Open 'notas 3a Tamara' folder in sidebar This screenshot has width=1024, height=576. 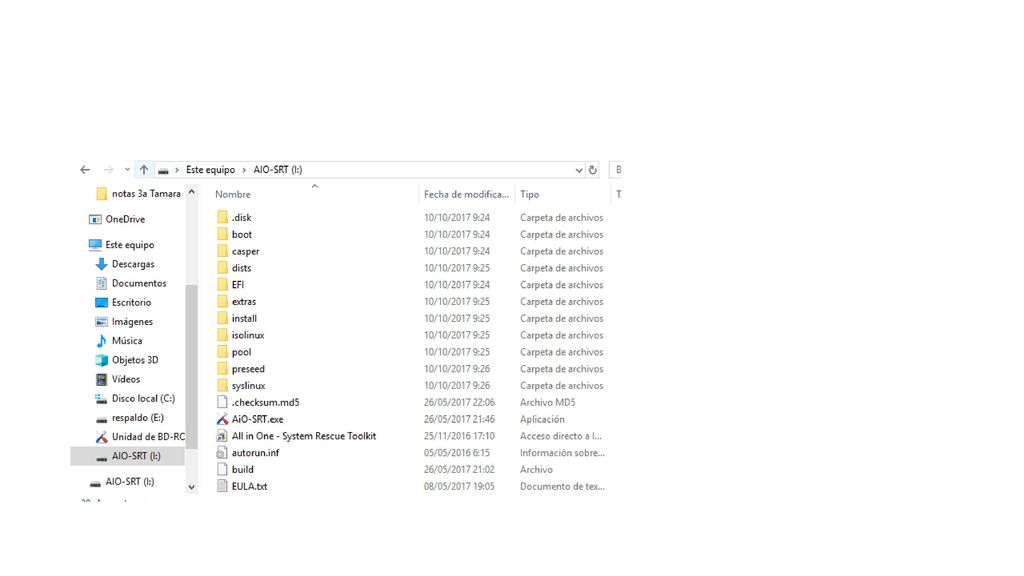(138, 194)
